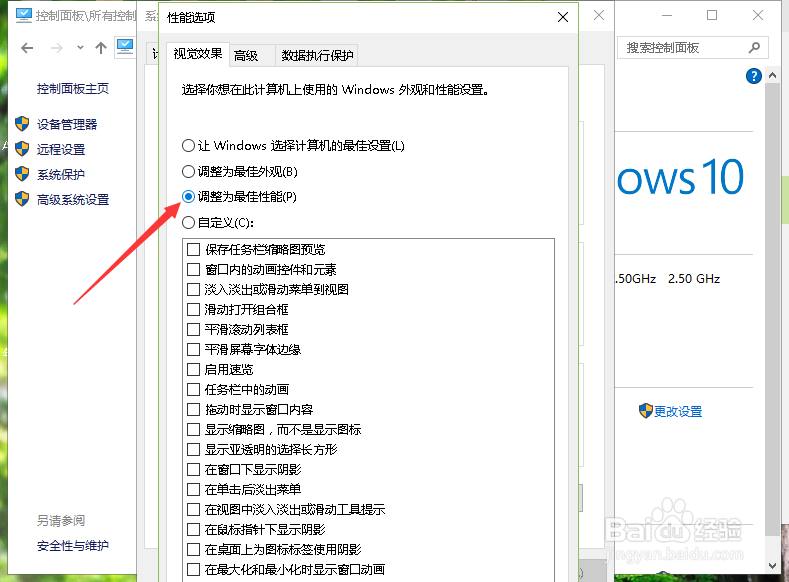Enable 保存任务栏缩略图预览 checkbox
The image size is (789, 582).
(193, 250)
